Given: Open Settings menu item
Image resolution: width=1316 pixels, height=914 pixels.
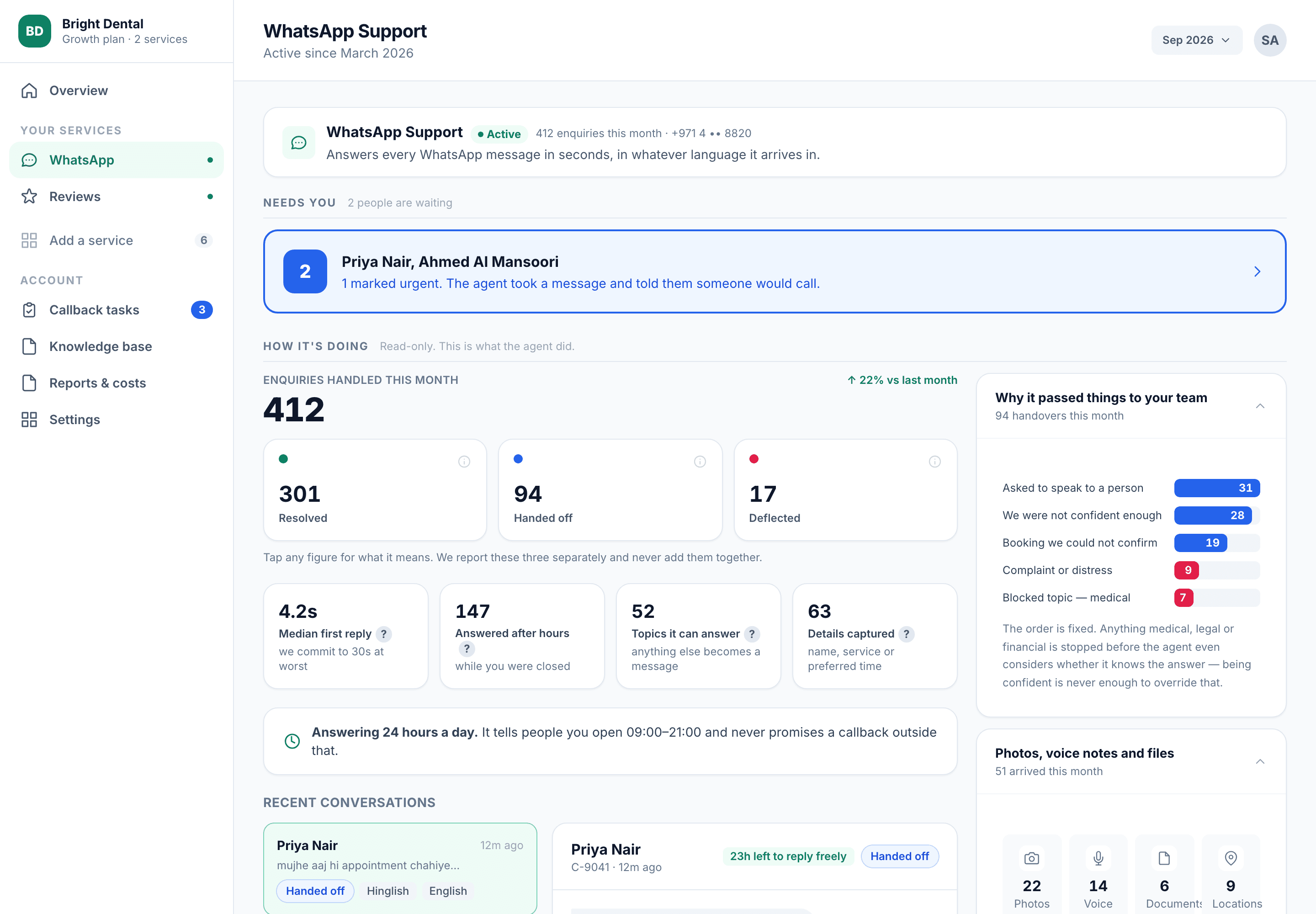Looking at the screenshot, I should tap(116, 420).
